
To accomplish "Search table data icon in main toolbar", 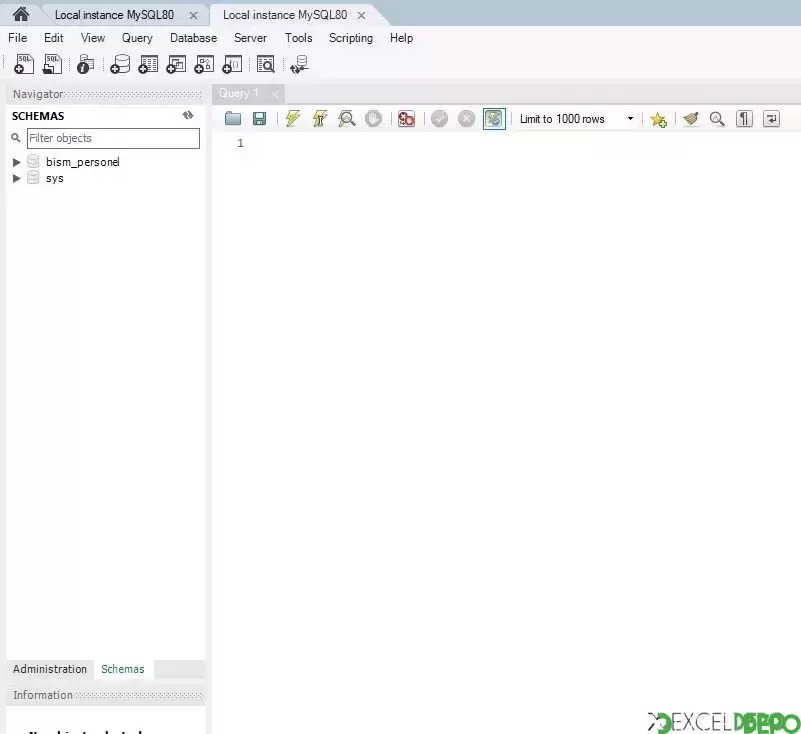I will pyautogui.click(x=266, y=64).
